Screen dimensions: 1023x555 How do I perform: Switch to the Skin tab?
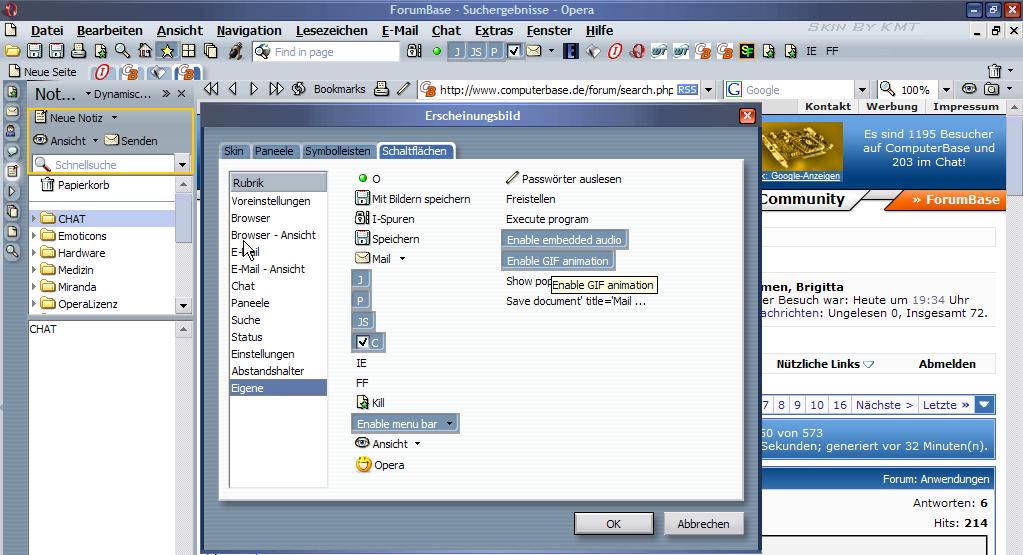[x=234, y=151]
